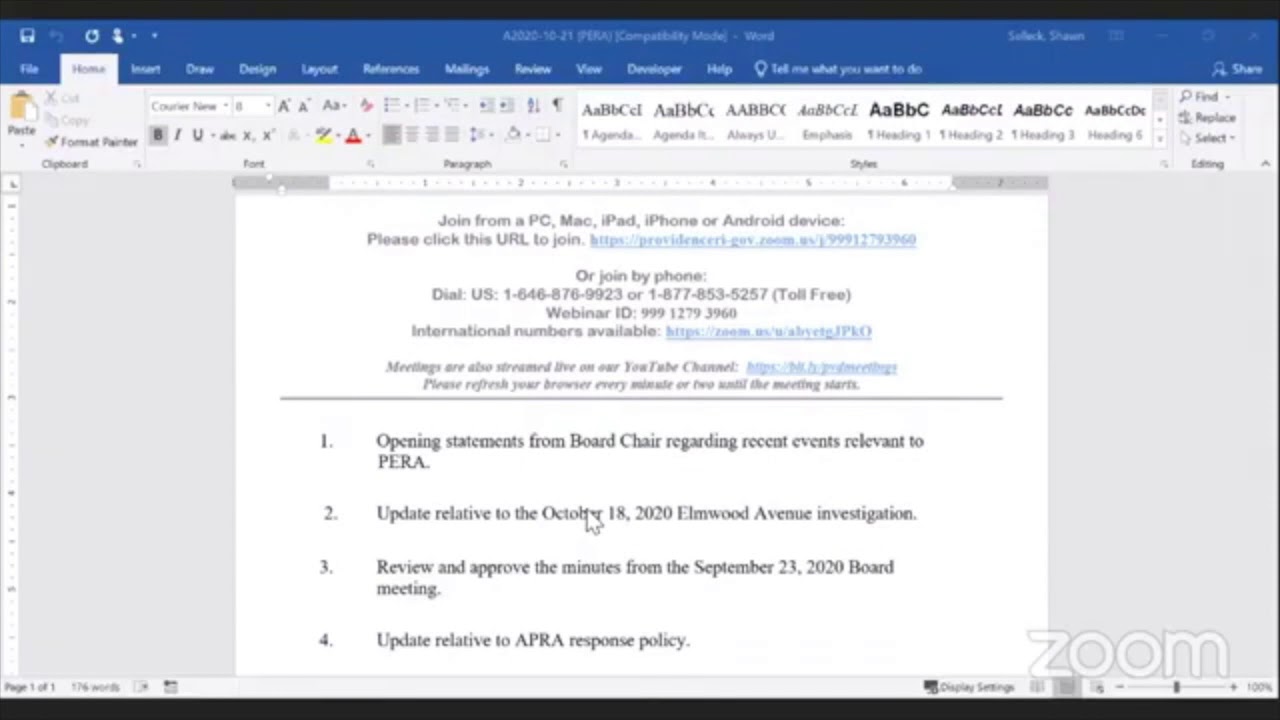
Task: Click the Sort button in Paragraph group
Action: pos(533,106)
